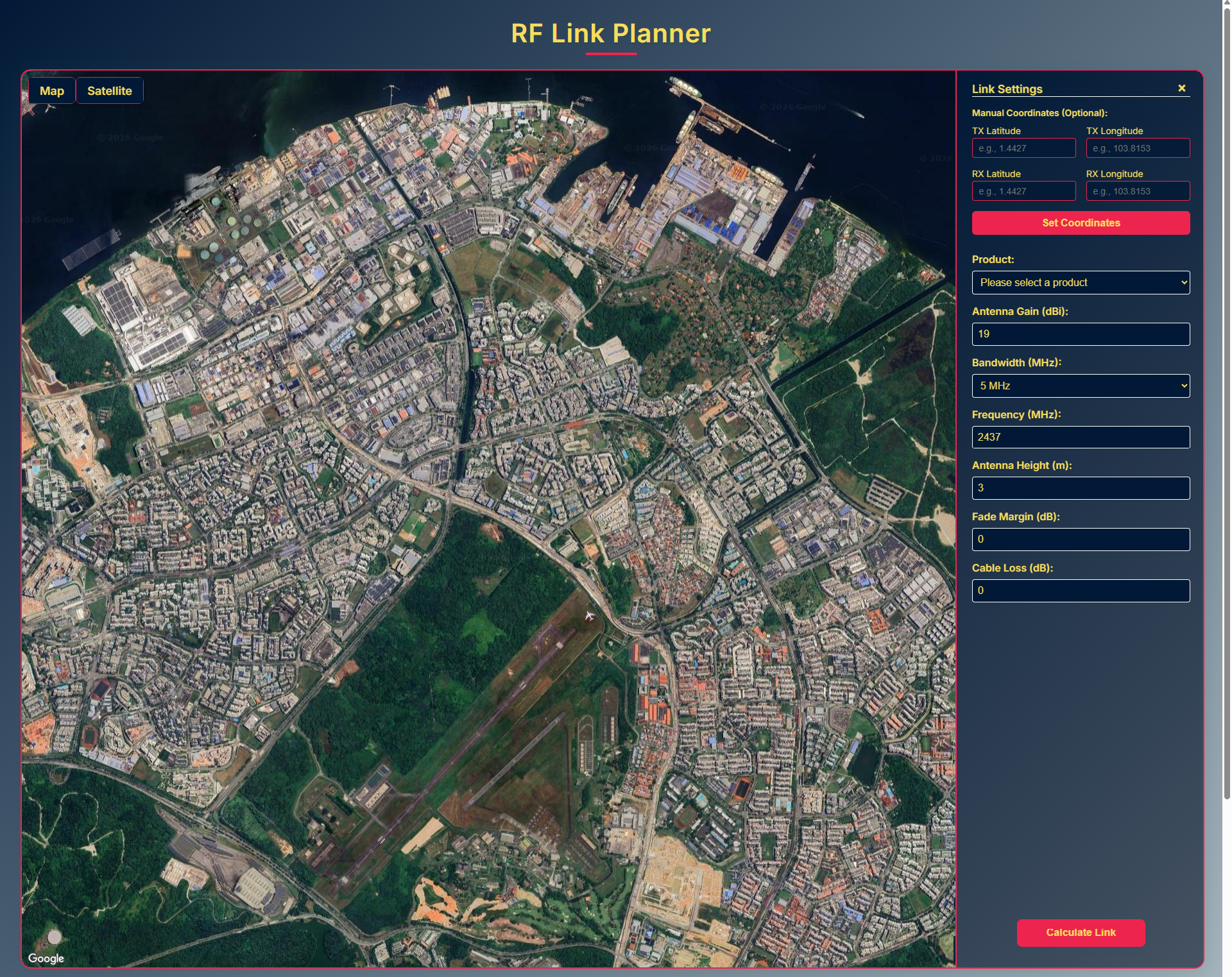
Task: Close the Link Settings panel
Action: 1182,87
